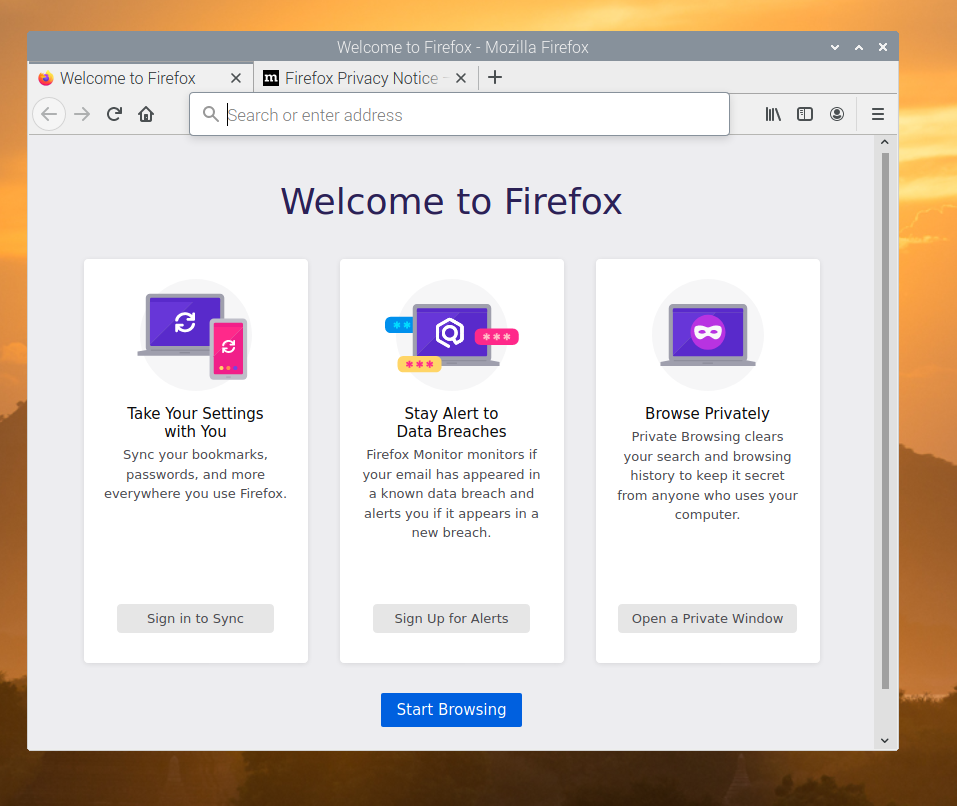
Task: Click the down arrow of page scrollbar
Action: pyautogui.click(x=885, y=741)
